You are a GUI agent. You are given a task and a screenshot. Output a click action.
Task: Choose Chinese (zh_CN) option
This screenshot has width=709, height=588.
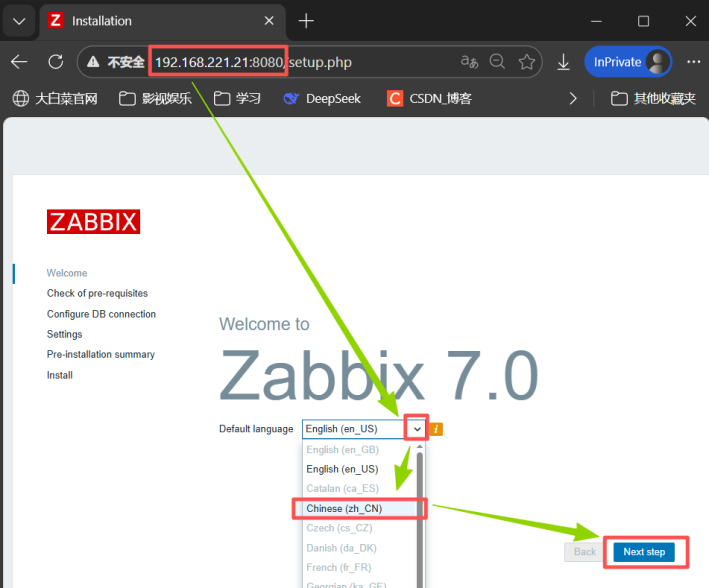click(x=359, y=508)
